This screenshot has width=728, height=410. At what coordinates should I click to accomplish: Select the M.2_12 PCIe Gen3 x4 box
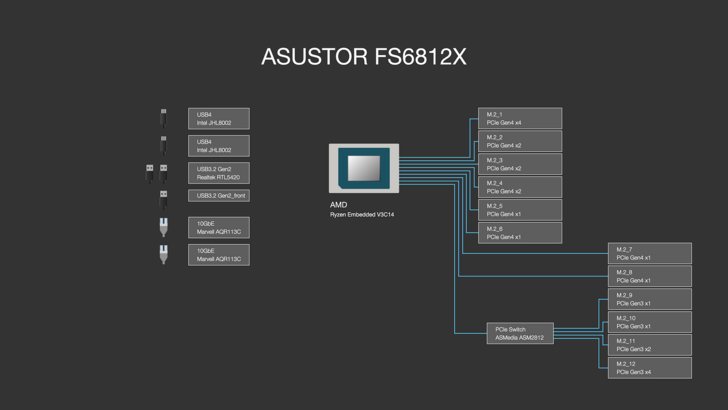[x=650, y=368]
